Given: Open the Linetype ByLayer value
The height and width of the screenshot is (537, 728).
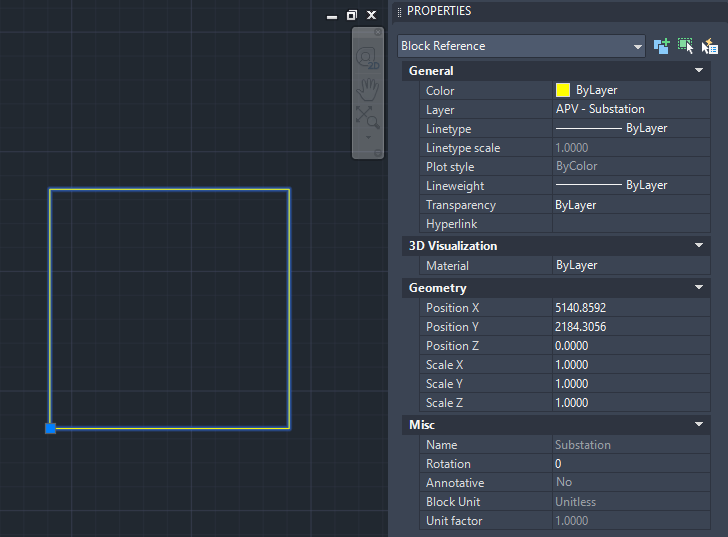Looking at the screenshot, I should [631, 128].
